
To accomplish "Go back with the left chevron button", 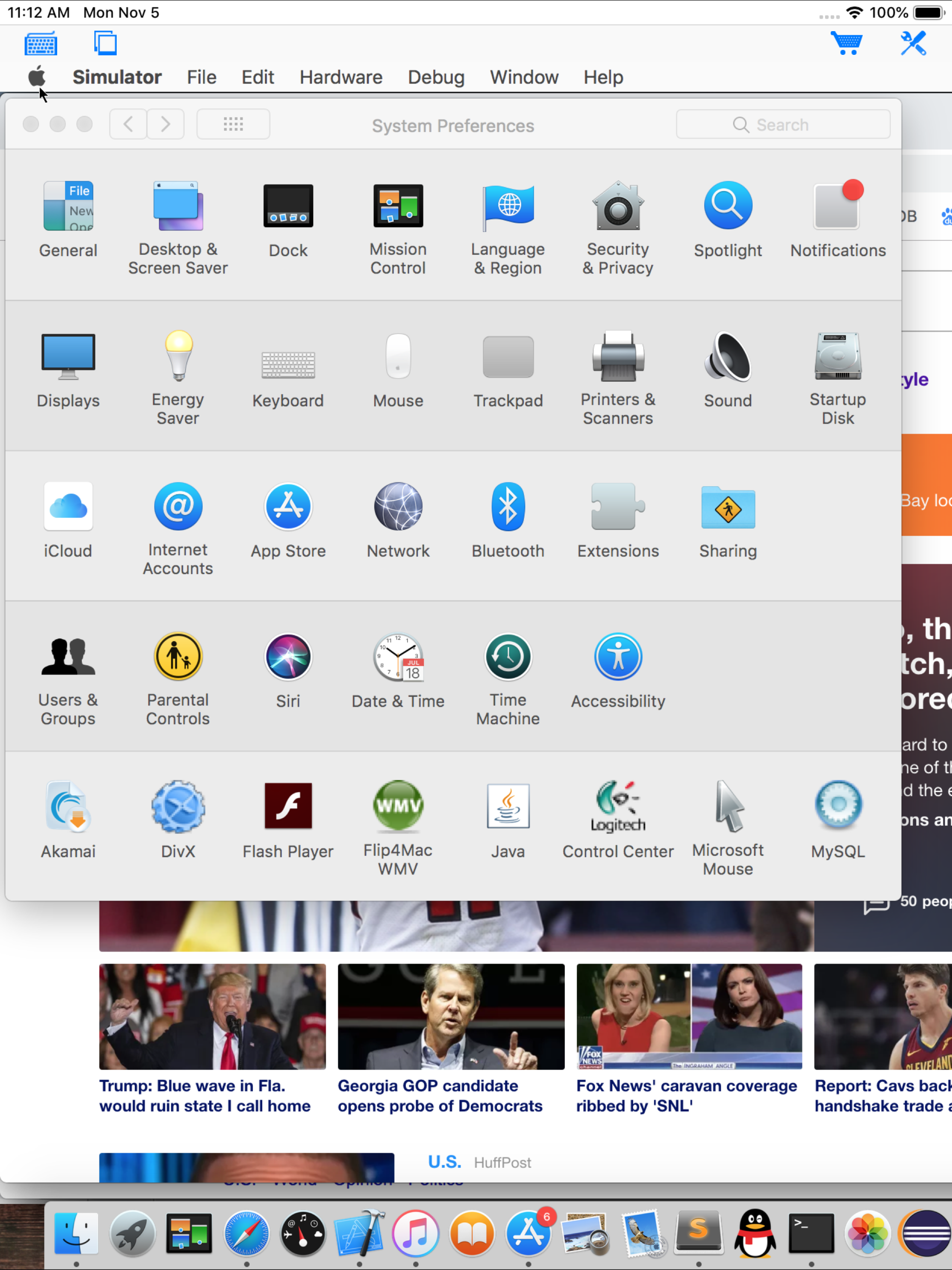I will pos(129,125).
